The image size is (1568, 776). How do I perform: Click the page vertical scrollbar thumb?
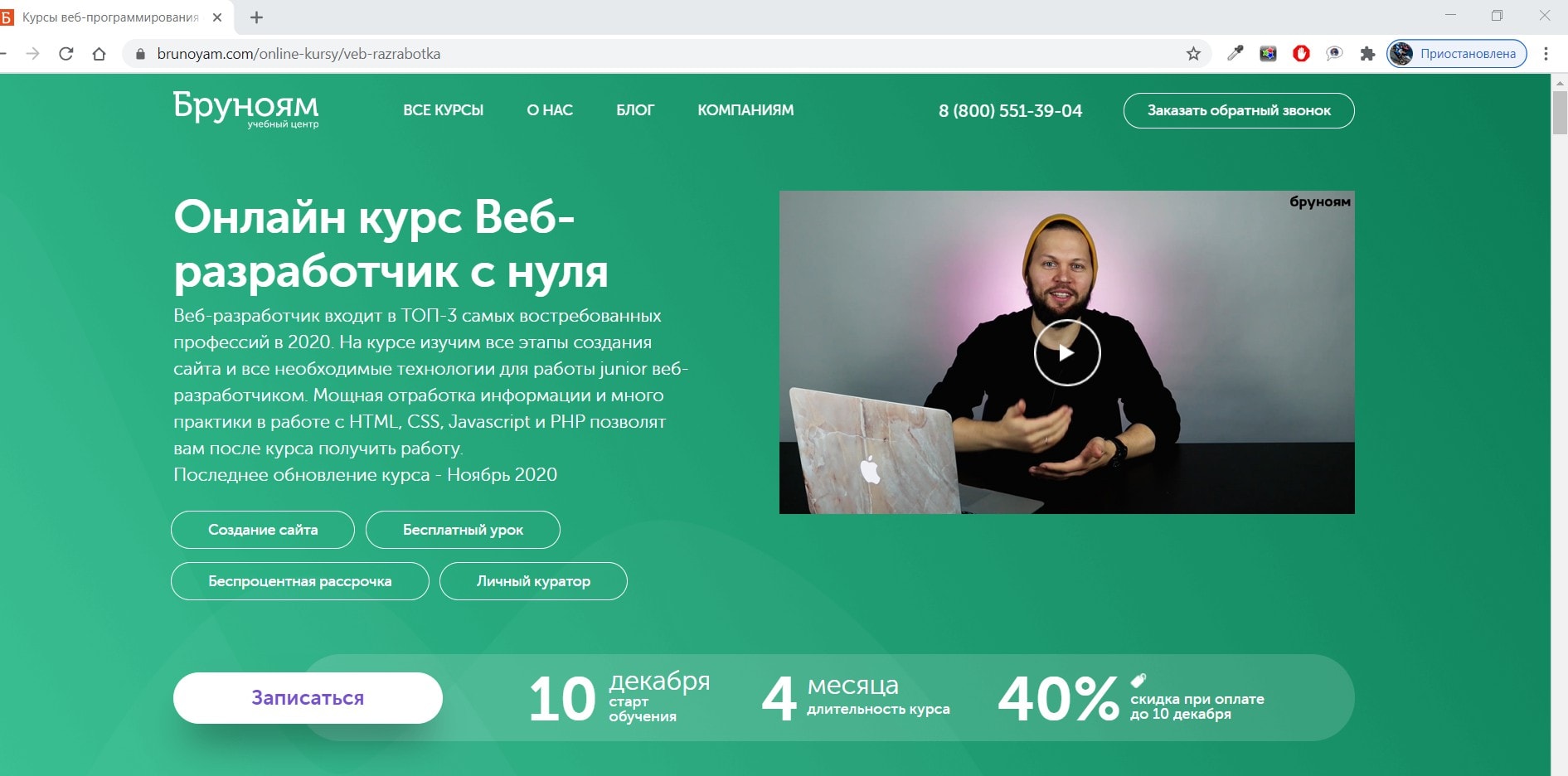tap(1560, 112)
